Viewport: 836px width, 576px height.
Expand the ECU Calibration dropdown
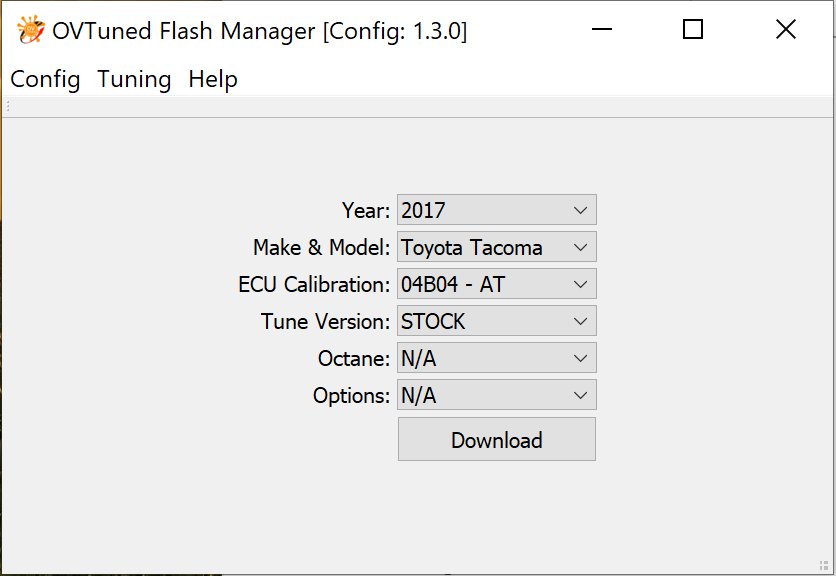pyautogui.click(x=496, y=284)
